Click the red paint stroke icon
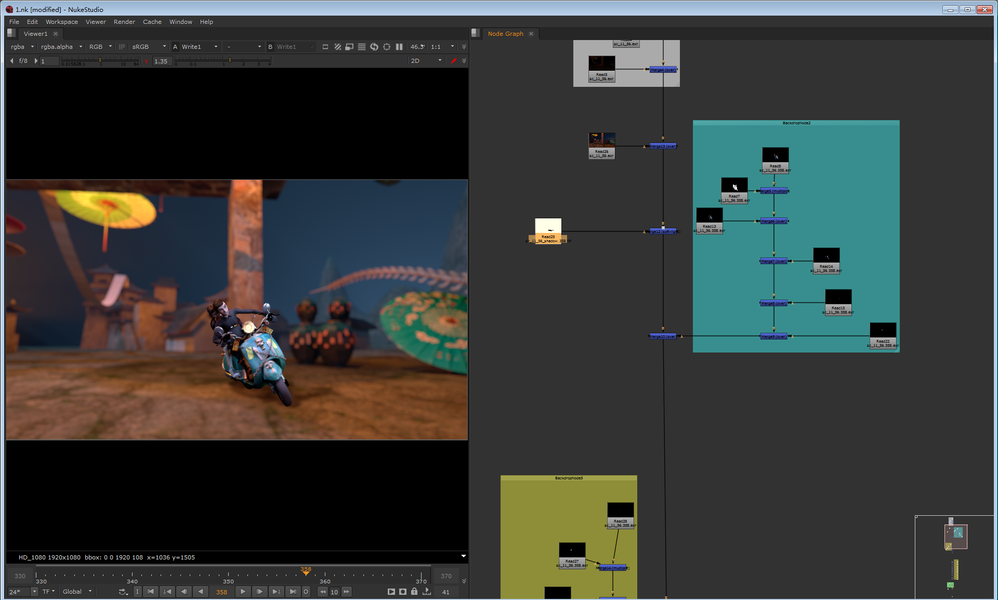The image size is (998, 600). (x=454, y=60)
